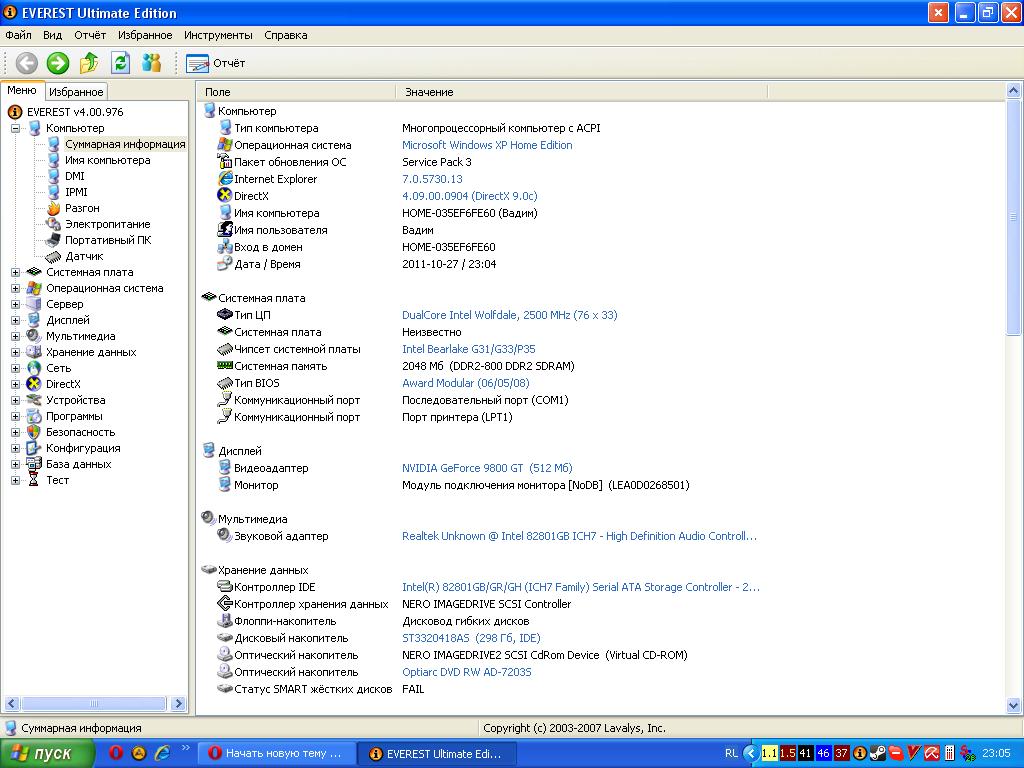Open the Инструменты menu

point(218,35)
